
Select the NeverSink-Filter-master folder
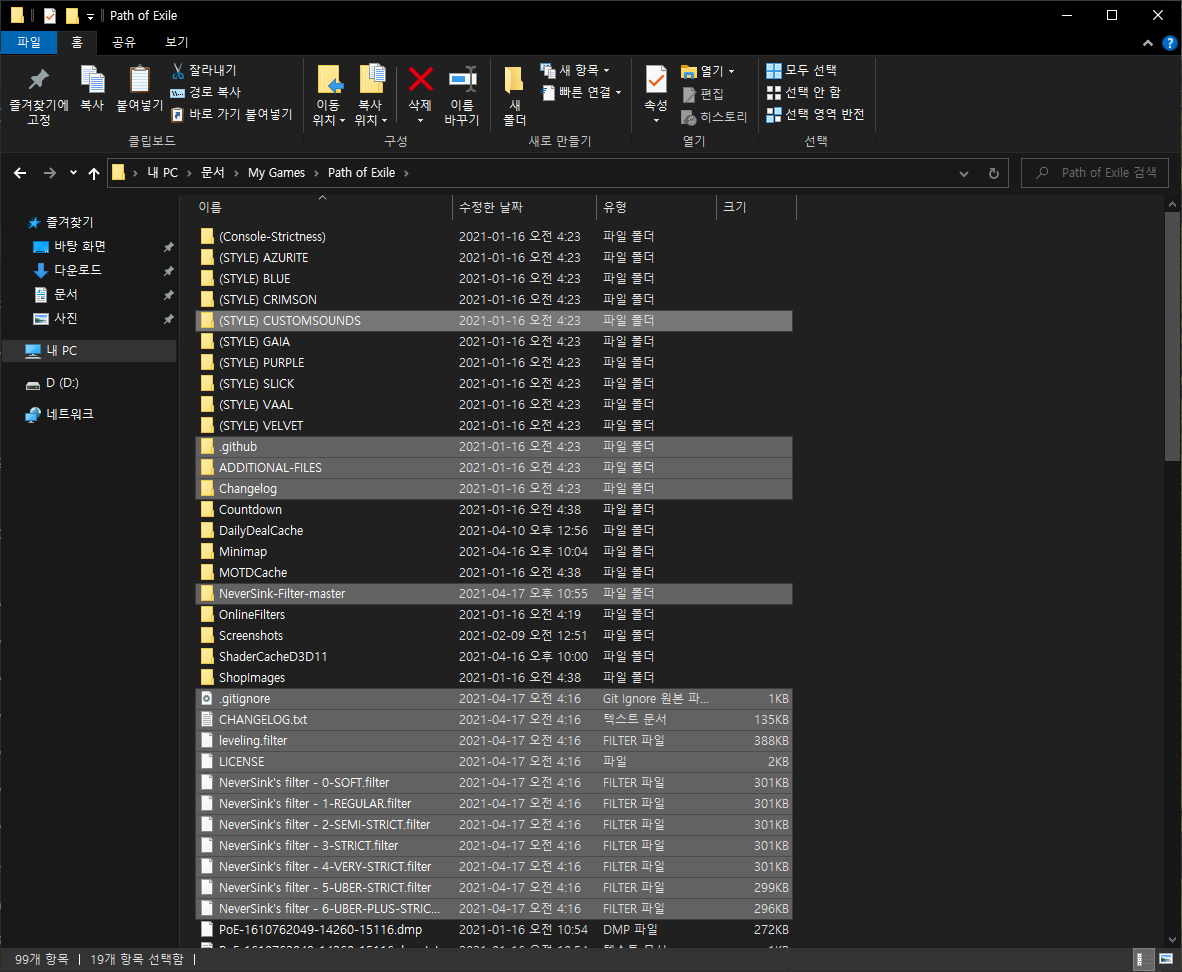point(494,594)
